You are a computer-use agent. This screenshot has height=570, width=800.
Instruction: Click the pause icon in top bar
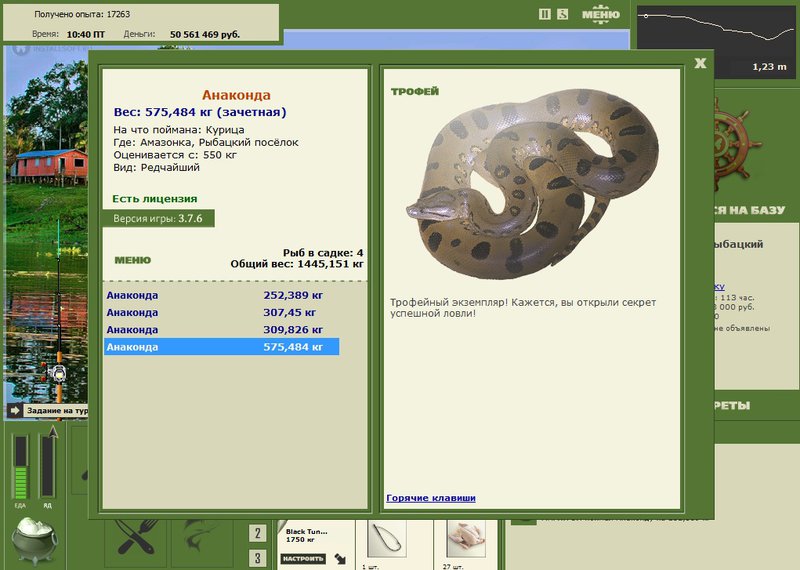point(544,14)
